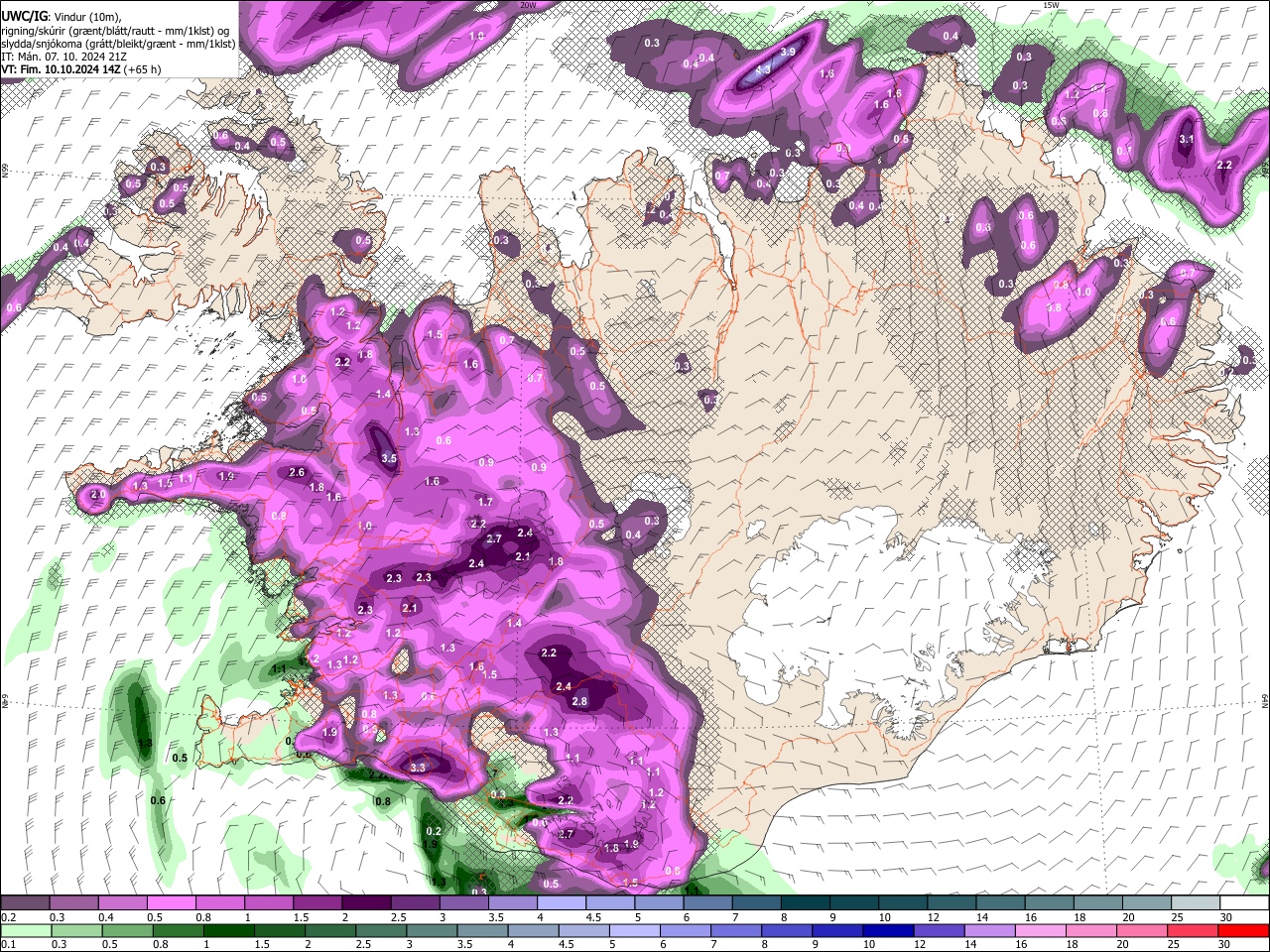1270x952 pixels.
Task: Click the valid time 'VT: Fim. 10.10.2024 14Z (+65 h)'
Action: coord(81,69)
